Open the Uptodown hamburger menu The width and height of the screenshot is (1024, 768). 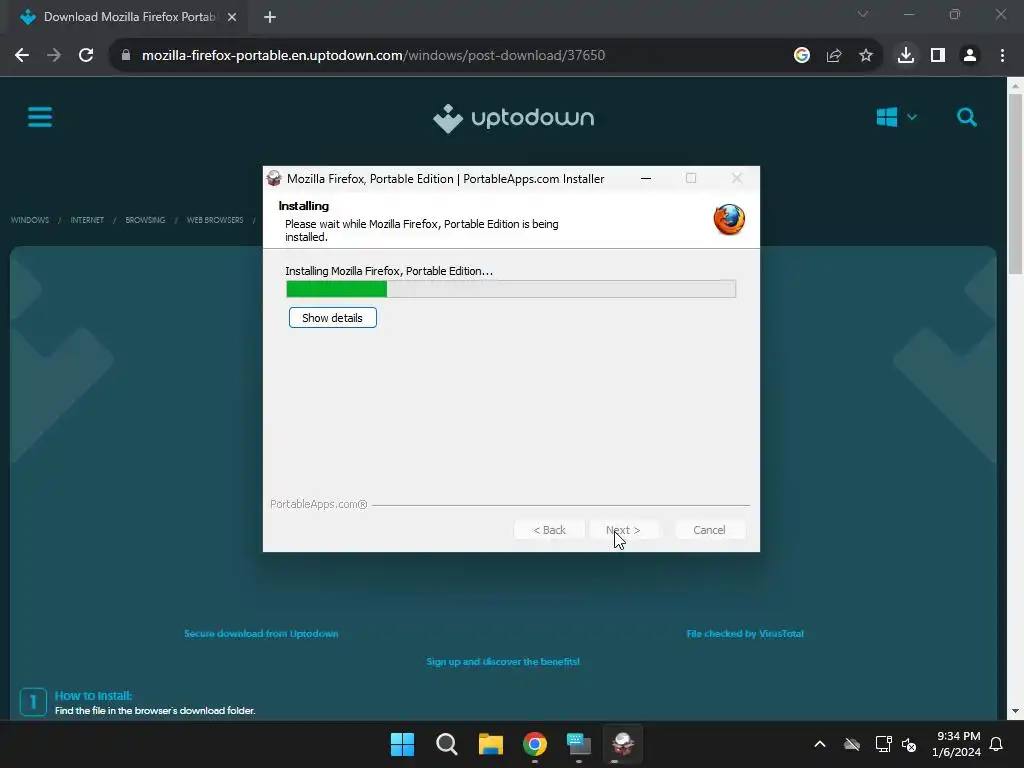point(40,118)
